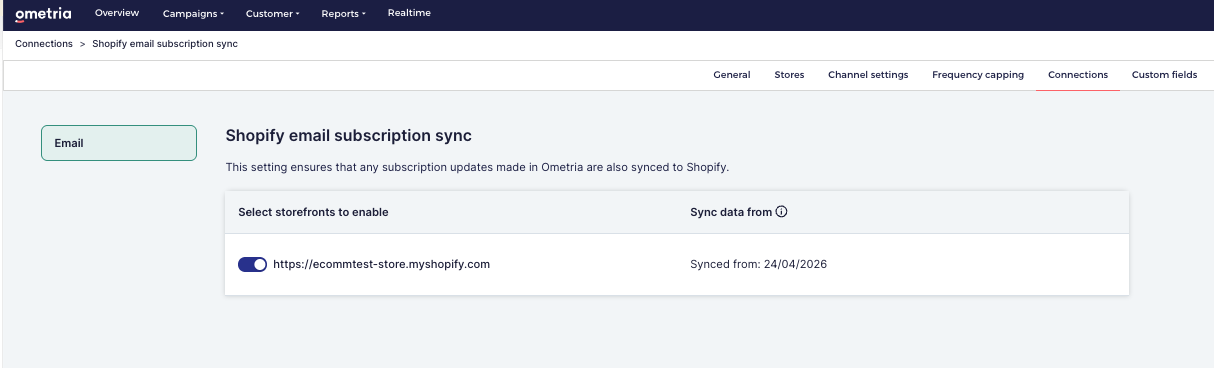
Task: Click the setting description sentence about Shopify sync
Action: click(x=478, y=167)
